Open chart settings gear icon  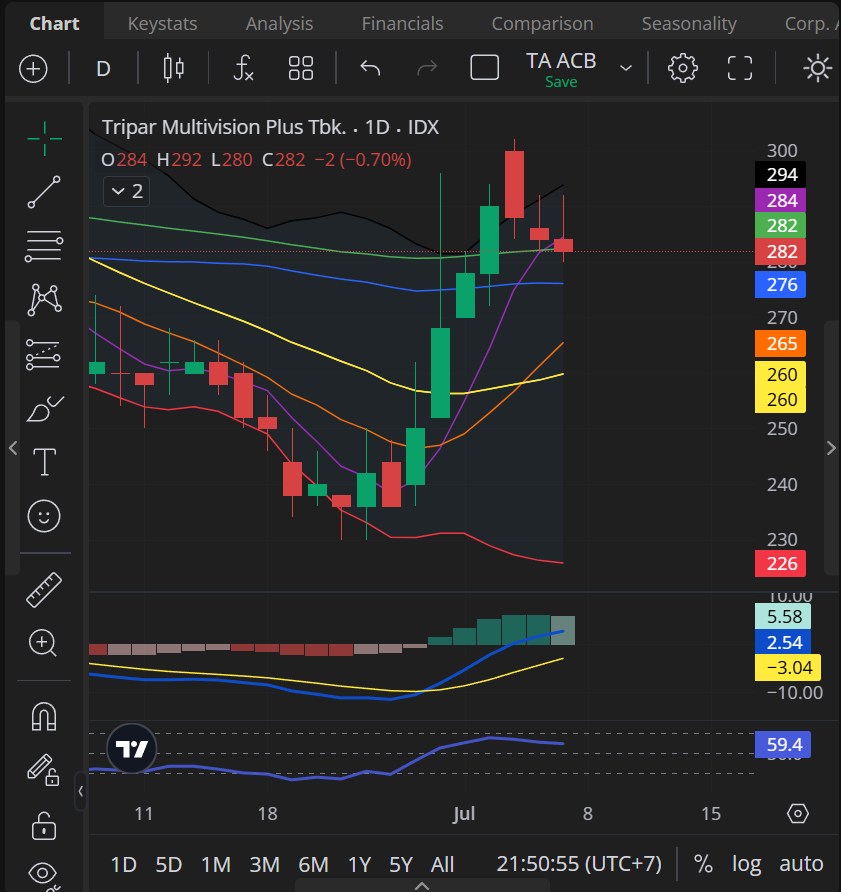(x=682, y=69)
